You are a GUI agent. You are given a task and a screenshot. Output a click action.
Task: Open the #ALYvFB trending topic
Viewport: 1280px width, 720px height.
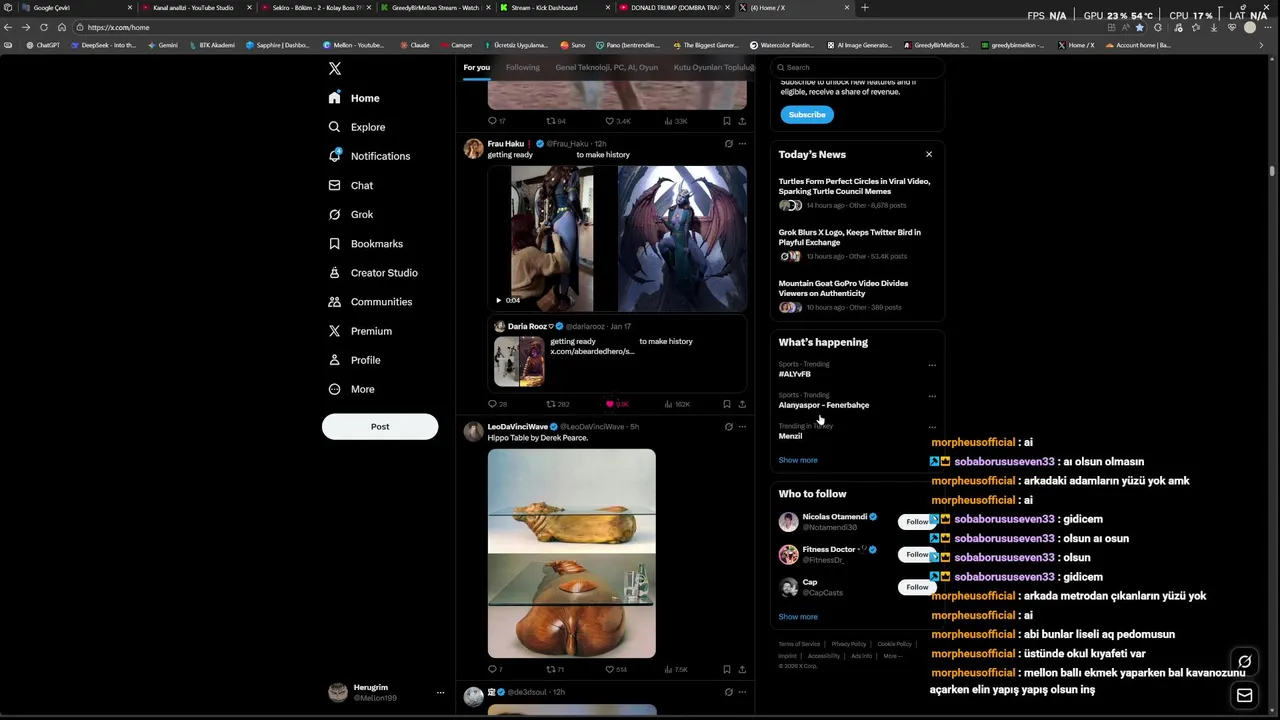795,374
